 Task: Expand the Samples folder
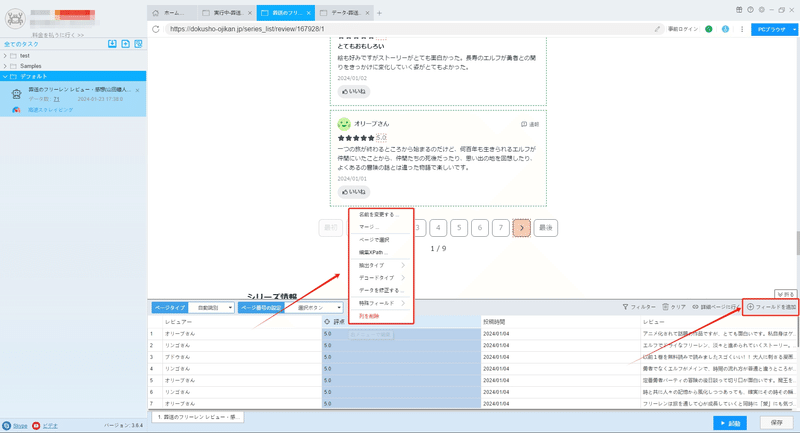tap(5, 66)
